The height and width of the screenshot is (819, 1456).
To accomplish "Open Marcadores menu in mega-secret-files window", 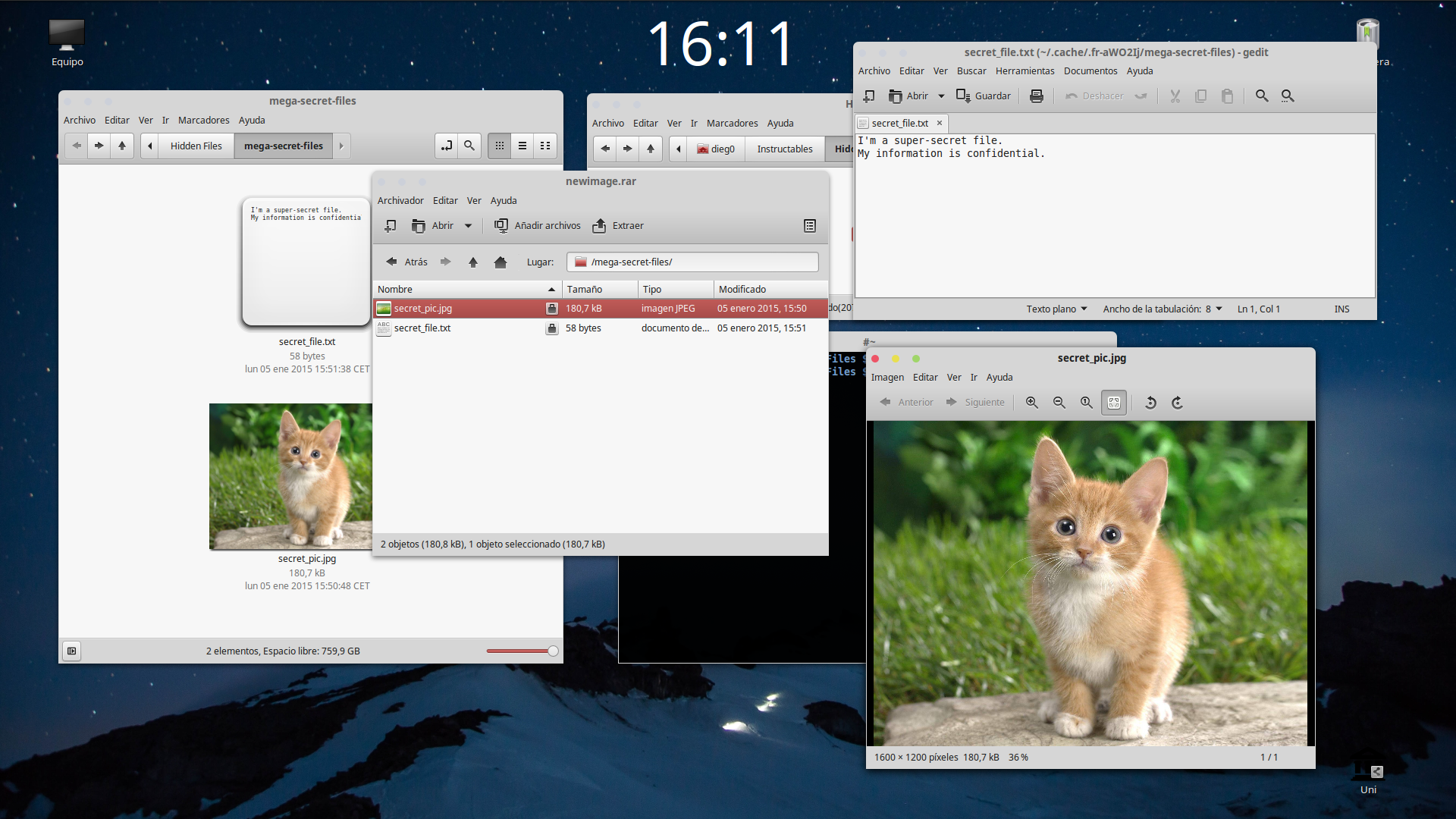I will click(x=203, y=120).
